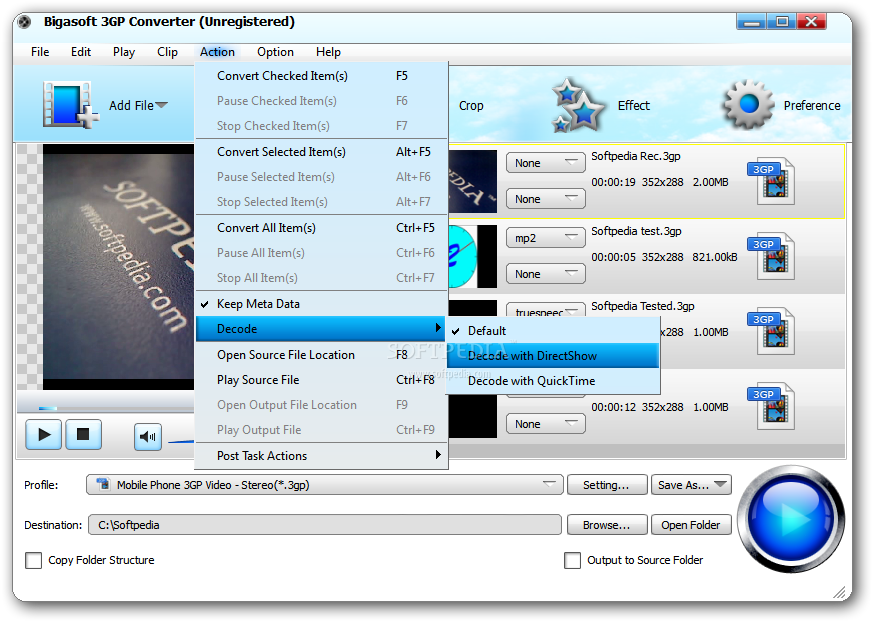This screenshot has height=622, width=873.
Task: Choose Convert All Item(s)
Action: (321, 228)
